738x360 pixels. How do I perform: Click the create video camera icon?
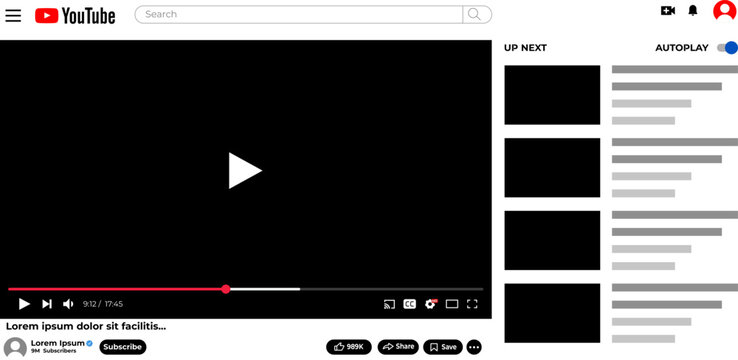(668, 10)
